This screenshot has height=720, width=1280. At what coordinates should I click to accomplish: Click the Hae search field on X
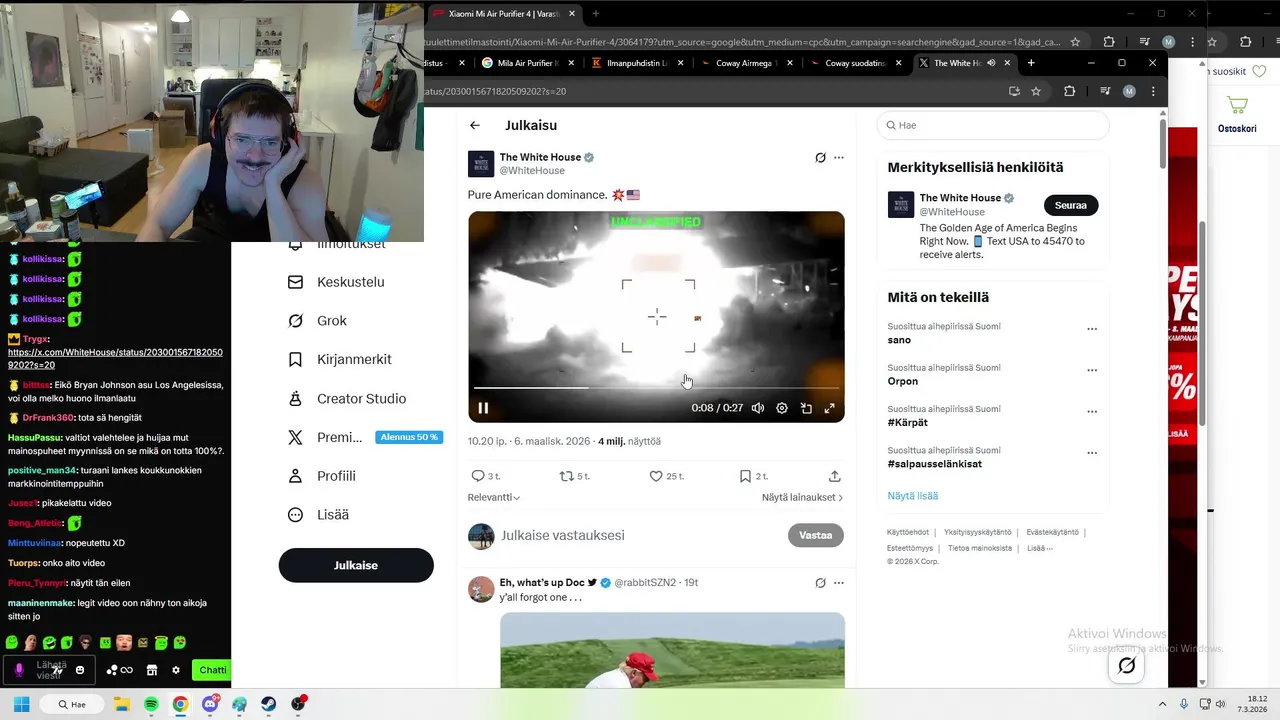pyautogui.click(x=994, y=125)
